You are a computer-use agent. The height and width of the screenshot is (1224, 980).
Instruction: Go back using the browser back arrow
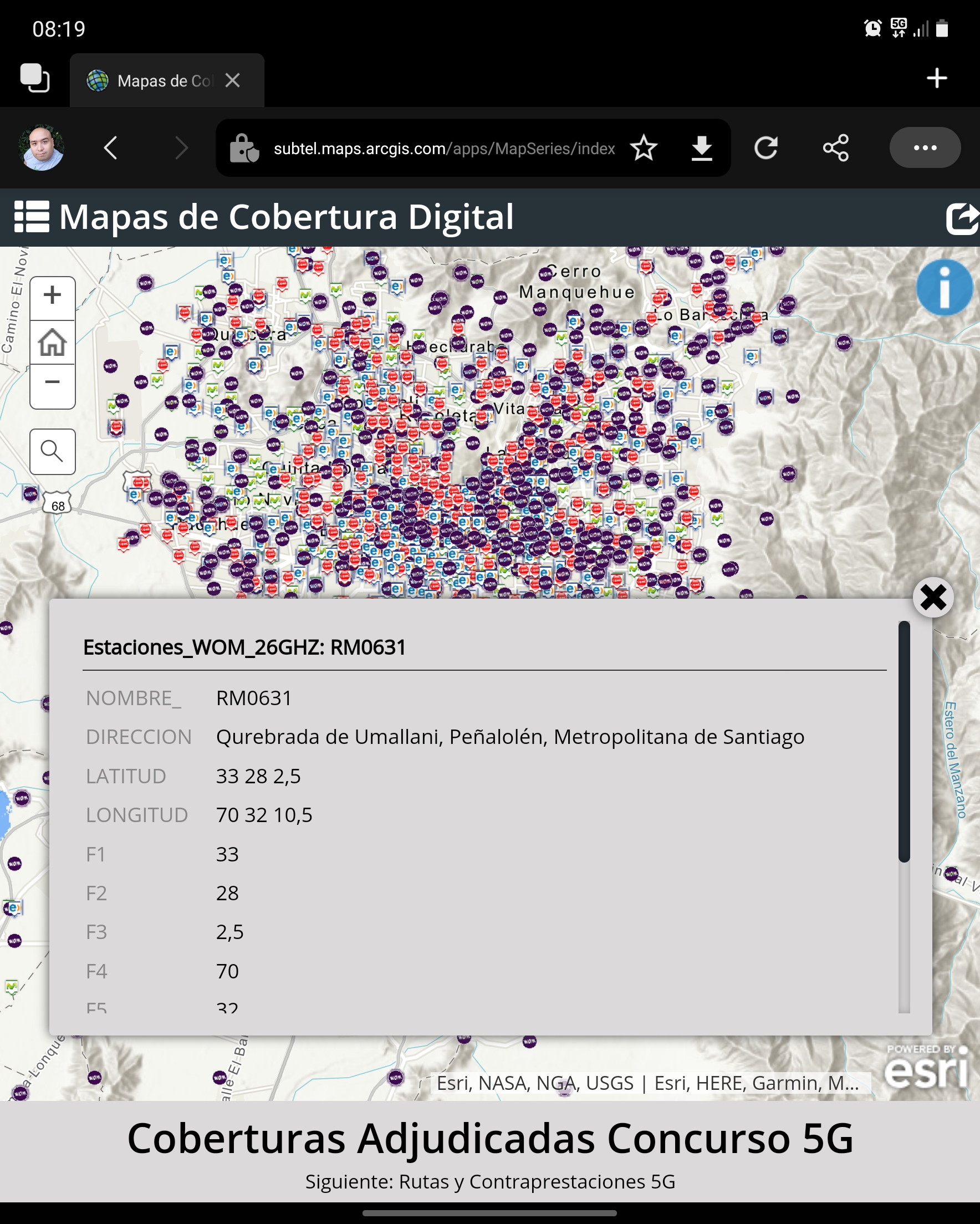pos(111,148)
